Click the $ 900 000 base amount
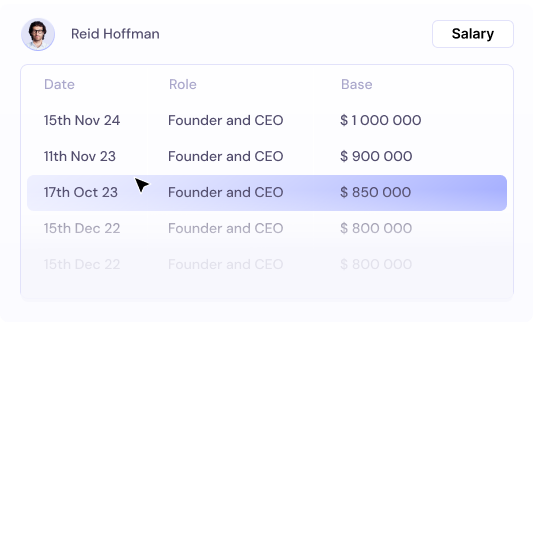This screenshot has height=542, width=533. coord(376,156)
